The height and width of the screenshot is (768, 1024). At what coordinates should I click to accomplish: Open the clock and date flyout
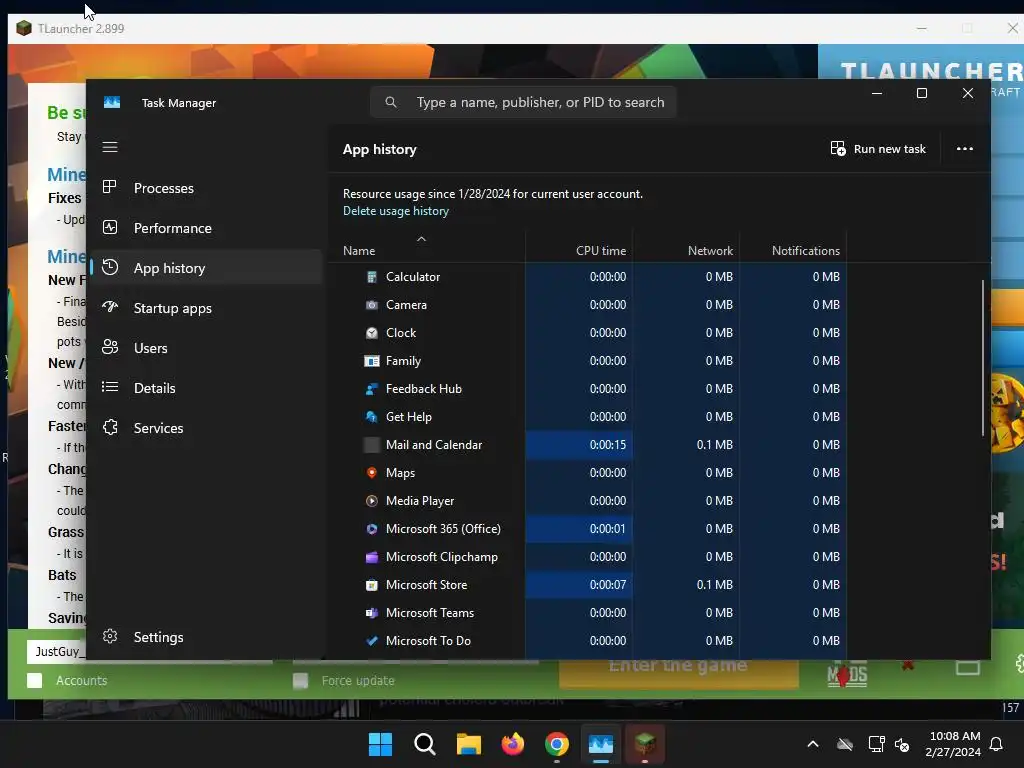tap(953, 744)
